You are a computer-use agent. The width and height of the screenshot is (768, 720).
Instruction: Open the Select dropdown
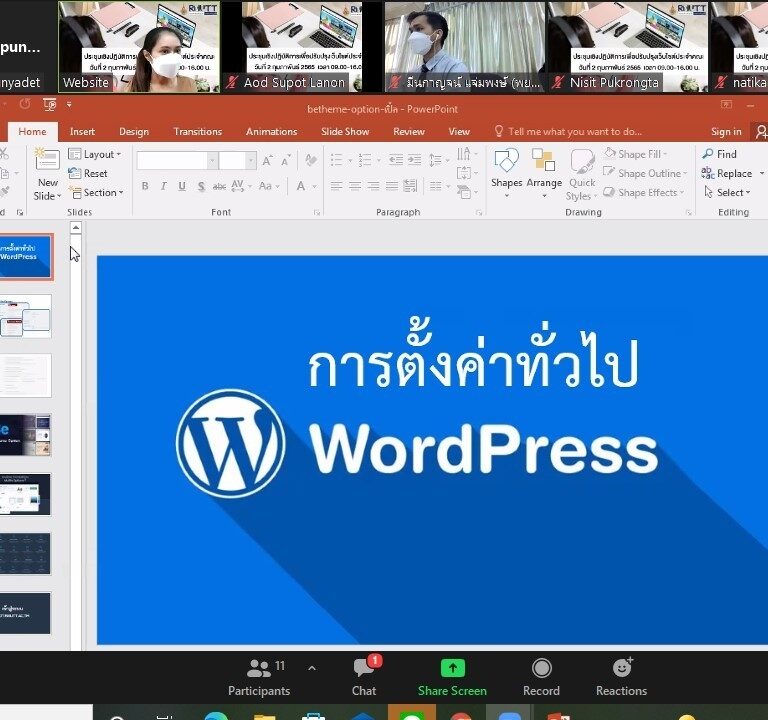[727, 192]
